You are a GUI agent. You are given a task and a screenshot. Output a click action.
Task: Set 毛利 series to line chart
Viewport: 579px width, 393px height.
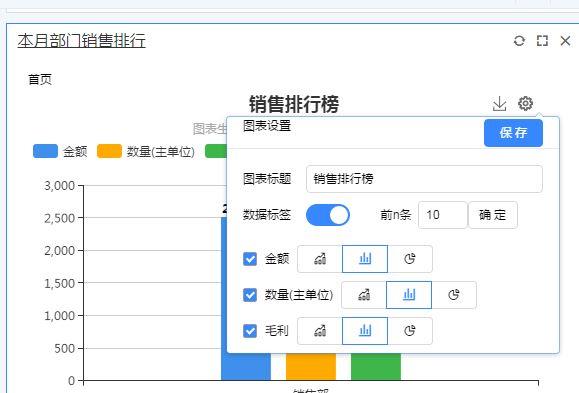pos(320,331)
